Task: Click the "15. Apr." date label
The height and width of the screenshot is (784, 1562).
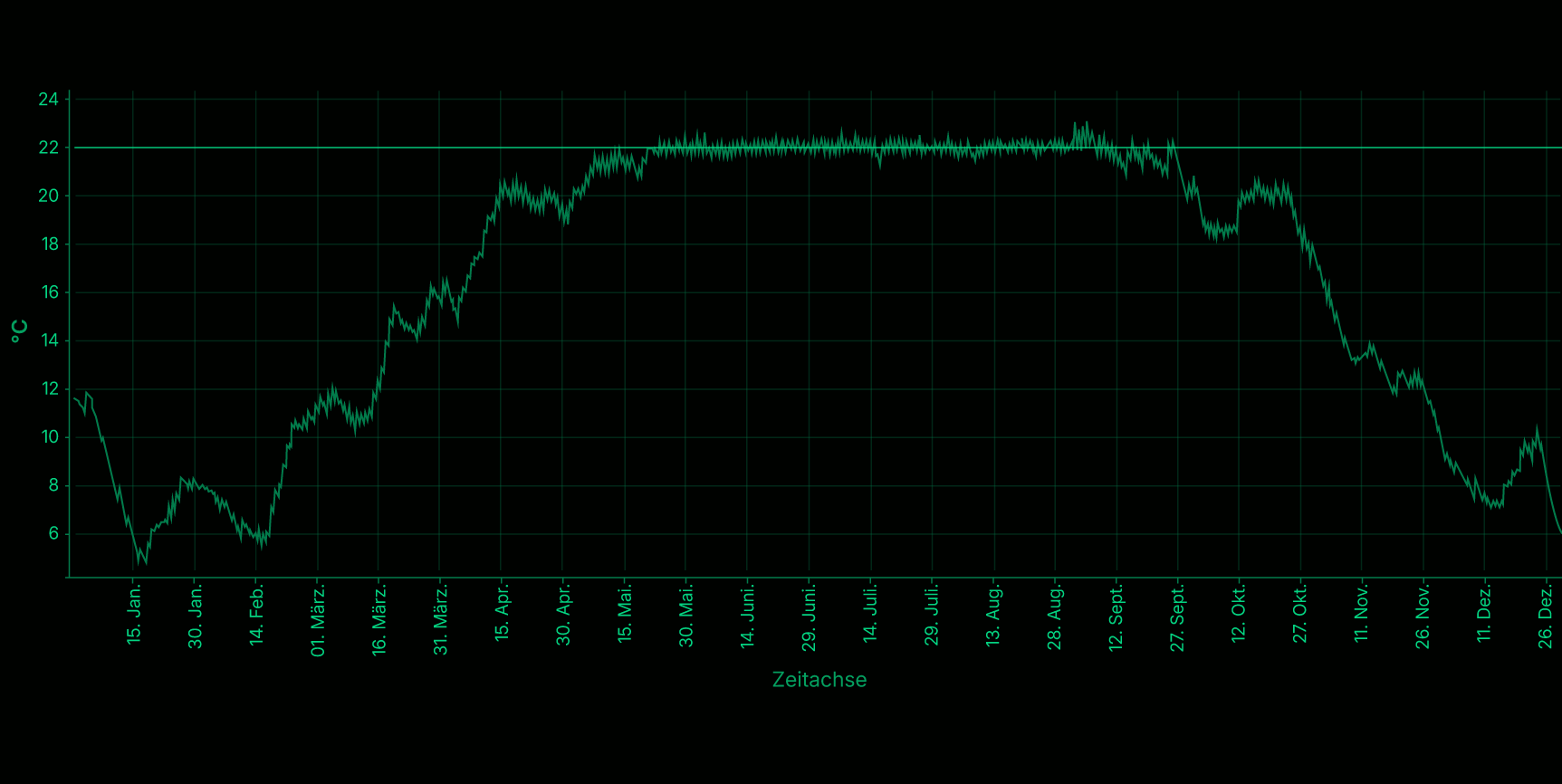Action: pyautogui.click(x=503, y=613)
